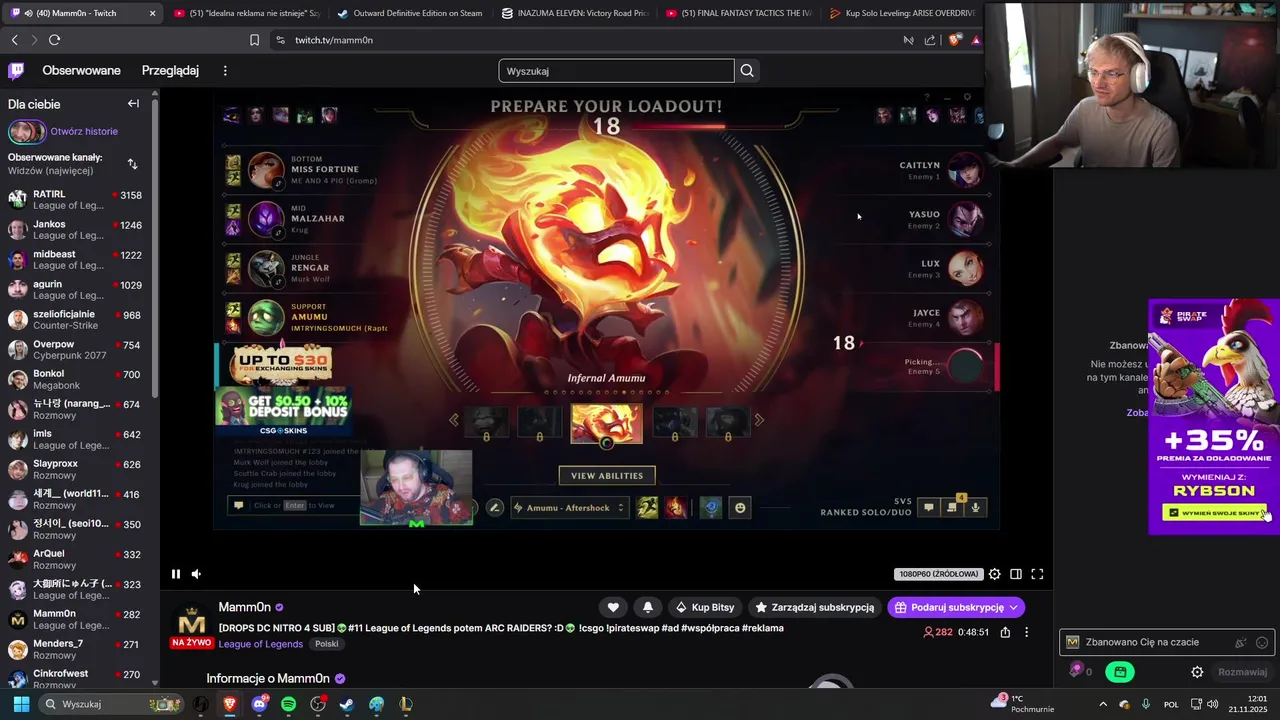
Task: Click the browser share icon in address bar
Action: click(930, 40)
